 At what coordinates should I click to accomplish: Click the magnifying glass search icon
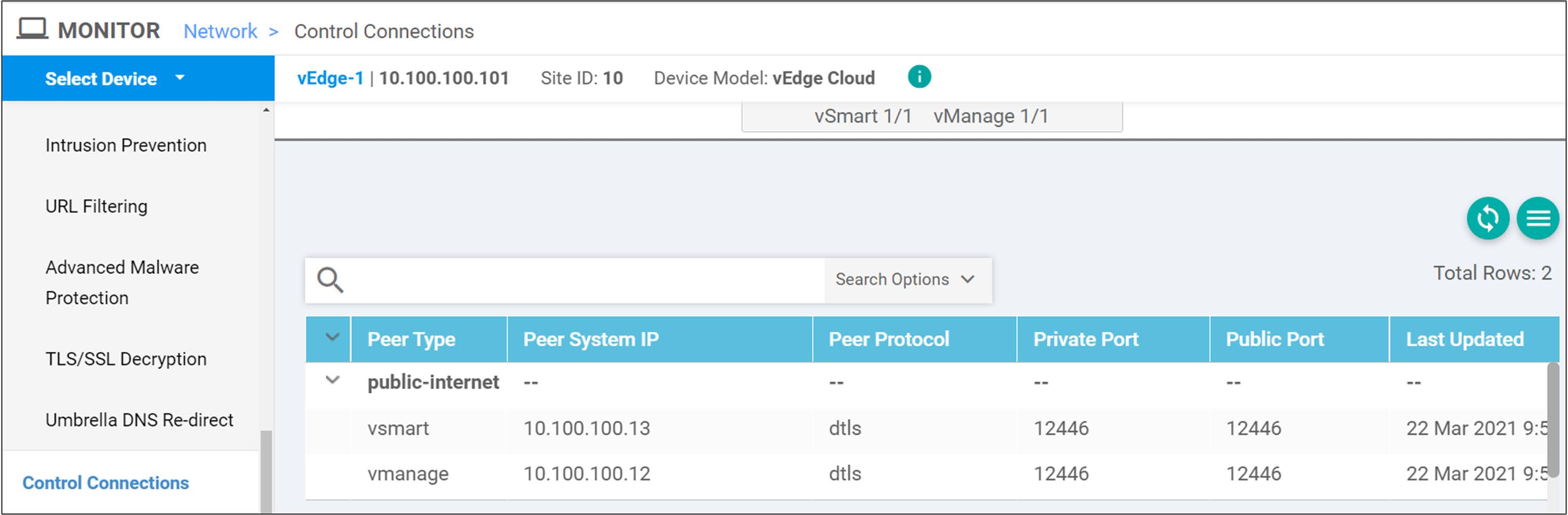(x=331, y=280)
